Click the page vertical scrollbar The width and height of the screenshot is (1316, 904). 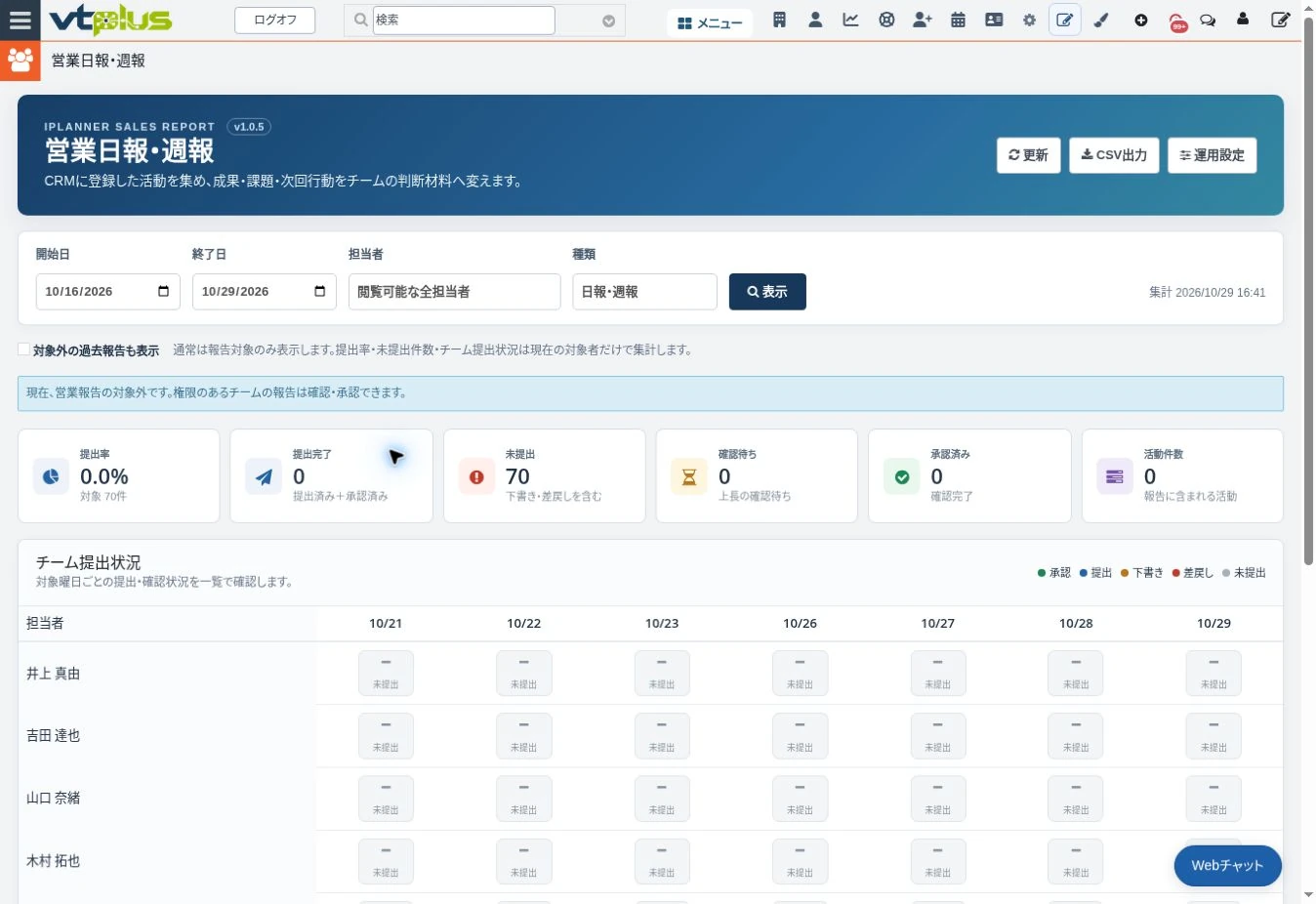[1308, 293]
